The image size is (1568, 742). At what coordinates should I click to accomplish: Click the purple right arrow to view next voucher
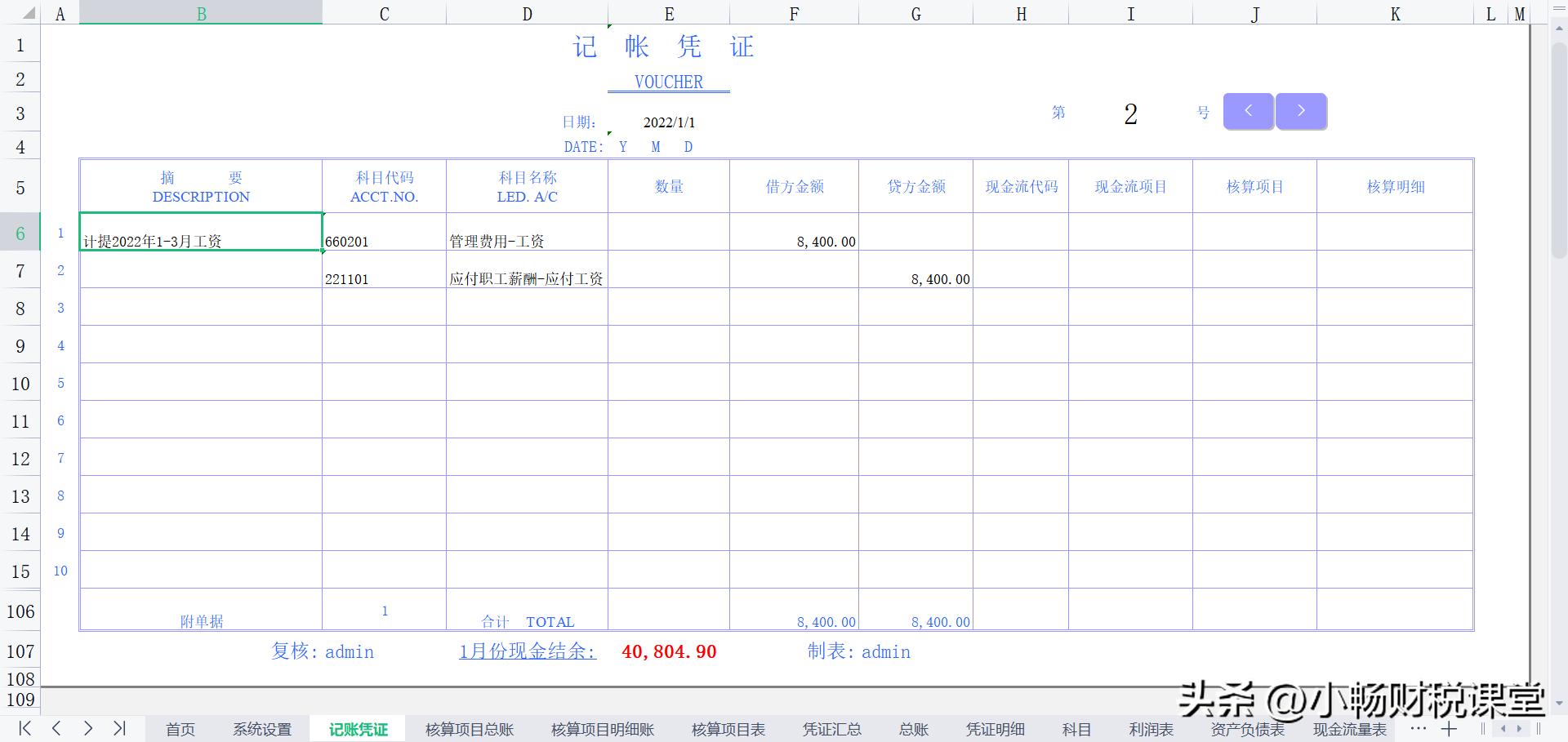click(x=1301, y=111)
